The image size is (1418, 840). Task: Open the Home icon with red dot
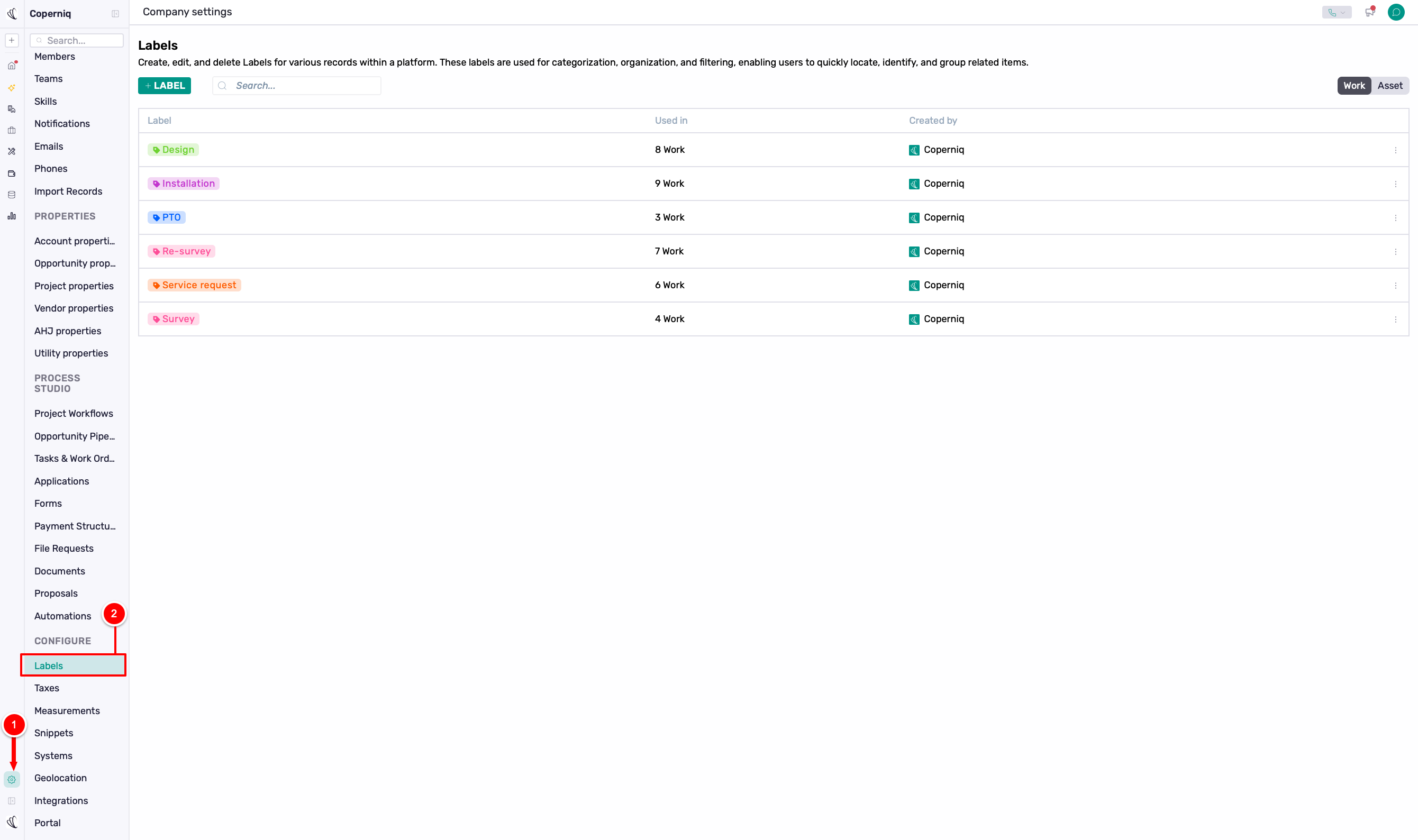click(11, 66)
